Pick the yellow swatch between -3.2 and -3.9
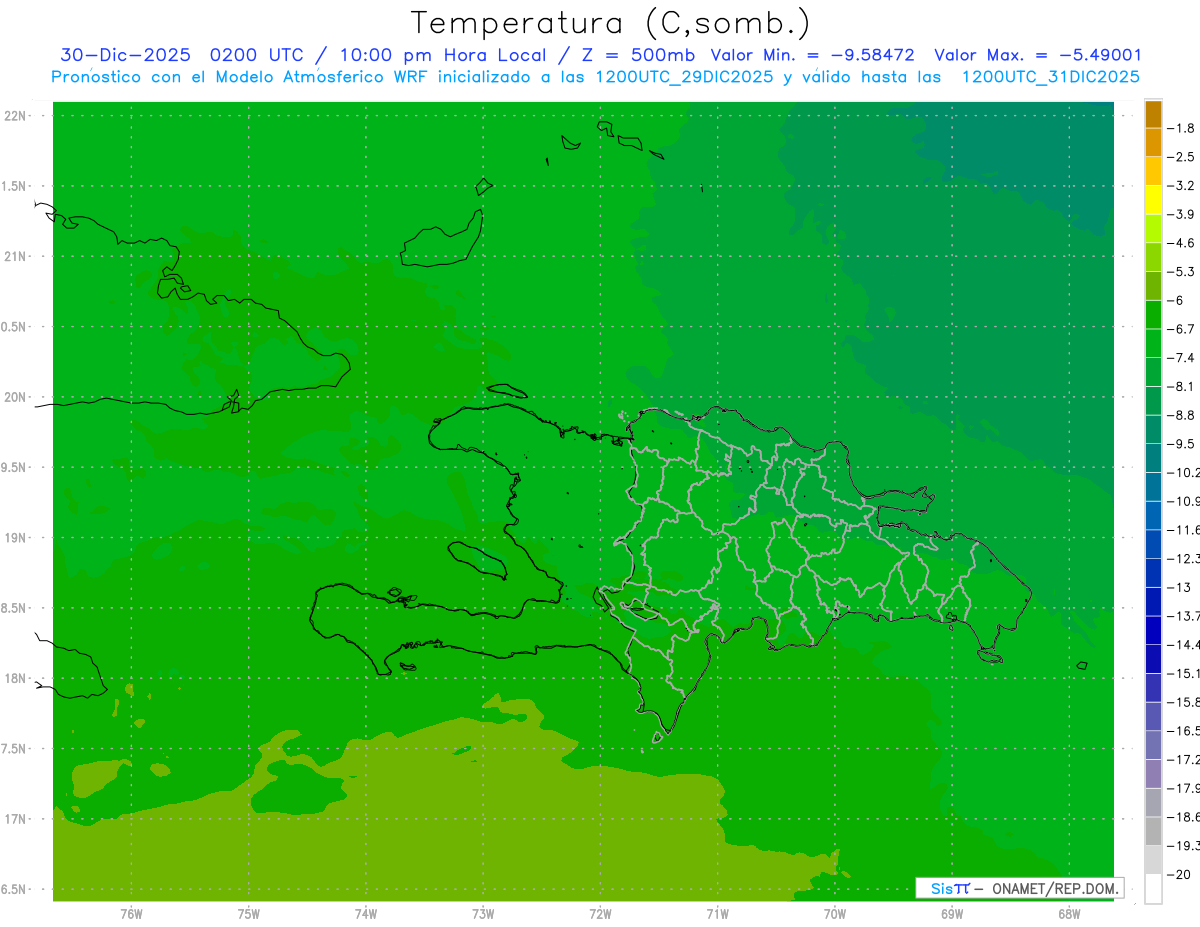 tap(1153, 200)
